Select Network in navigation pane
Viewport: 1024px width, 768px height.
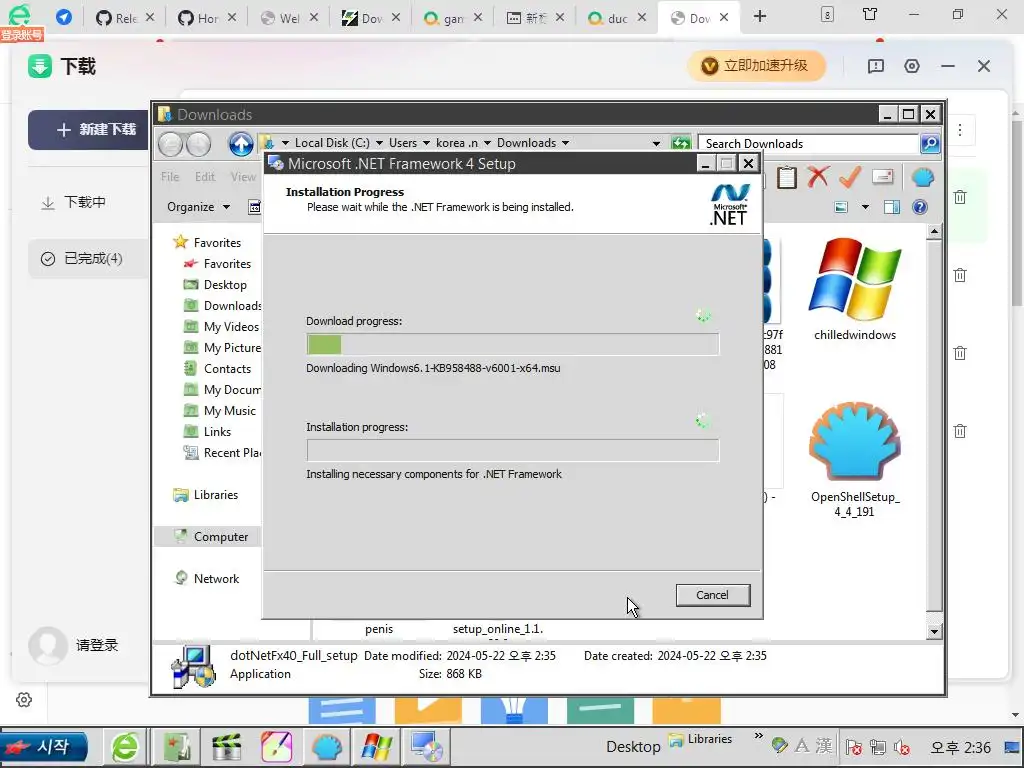coord(206,579)
